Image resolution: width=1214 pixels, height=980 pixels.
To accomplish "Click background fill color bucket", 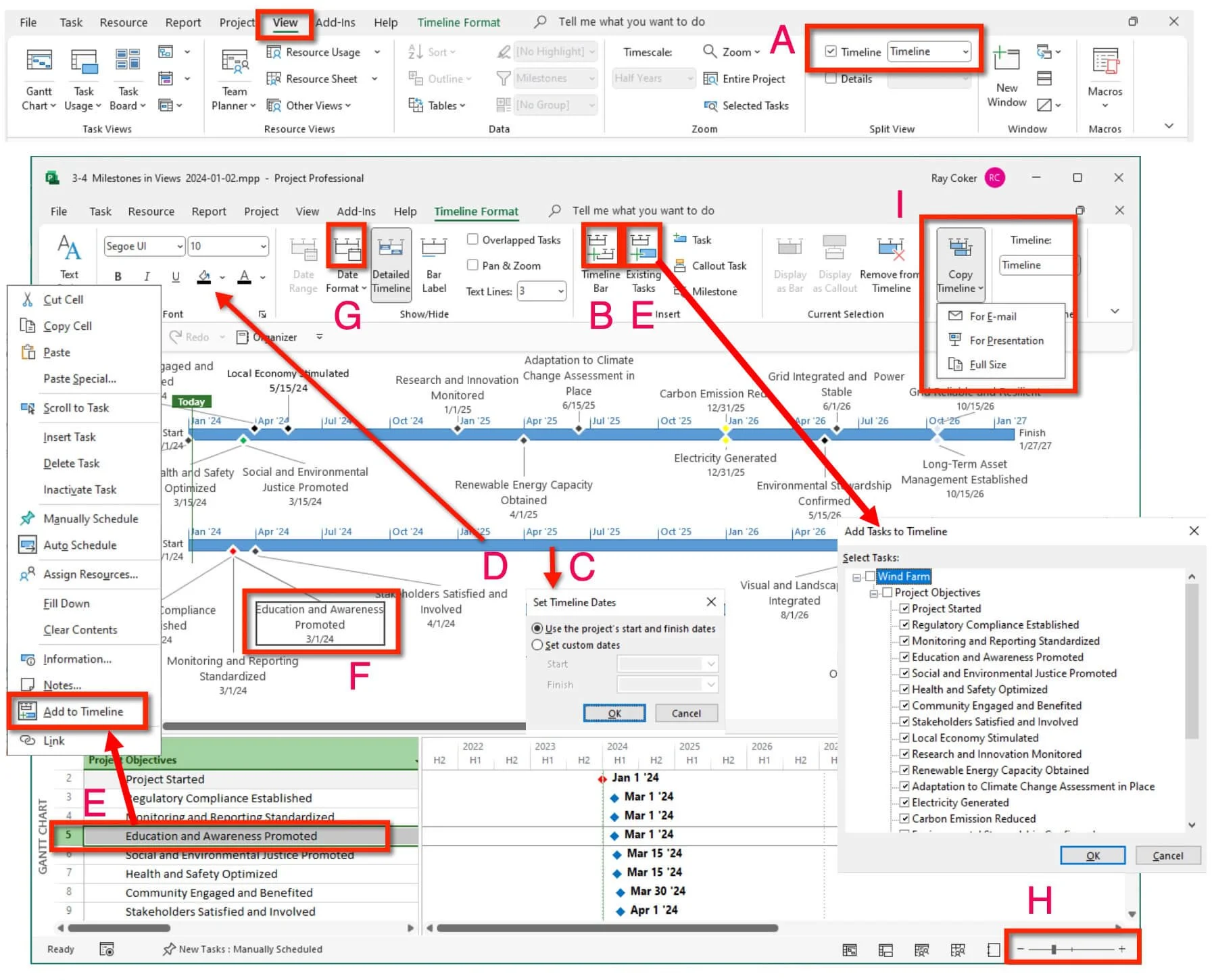I will 203,276.
